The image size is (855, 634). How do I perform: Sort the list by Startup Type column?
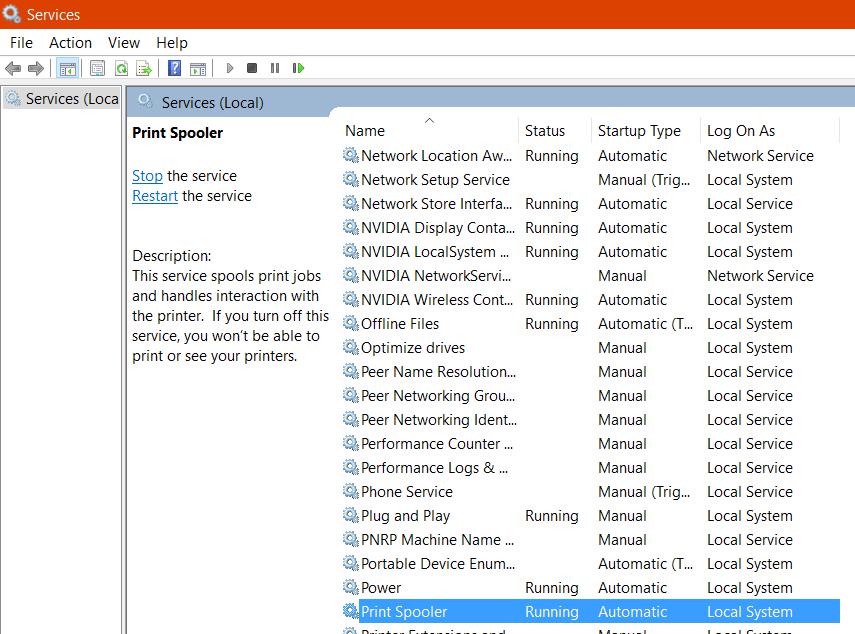pyautogui.click(x=639, y=131)
